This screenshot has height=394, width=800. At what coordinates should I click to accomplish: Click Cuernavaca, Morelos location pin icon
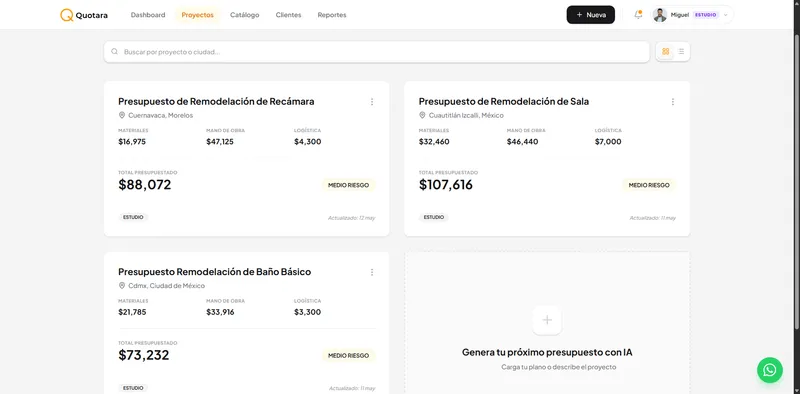[x=122, y=115]
